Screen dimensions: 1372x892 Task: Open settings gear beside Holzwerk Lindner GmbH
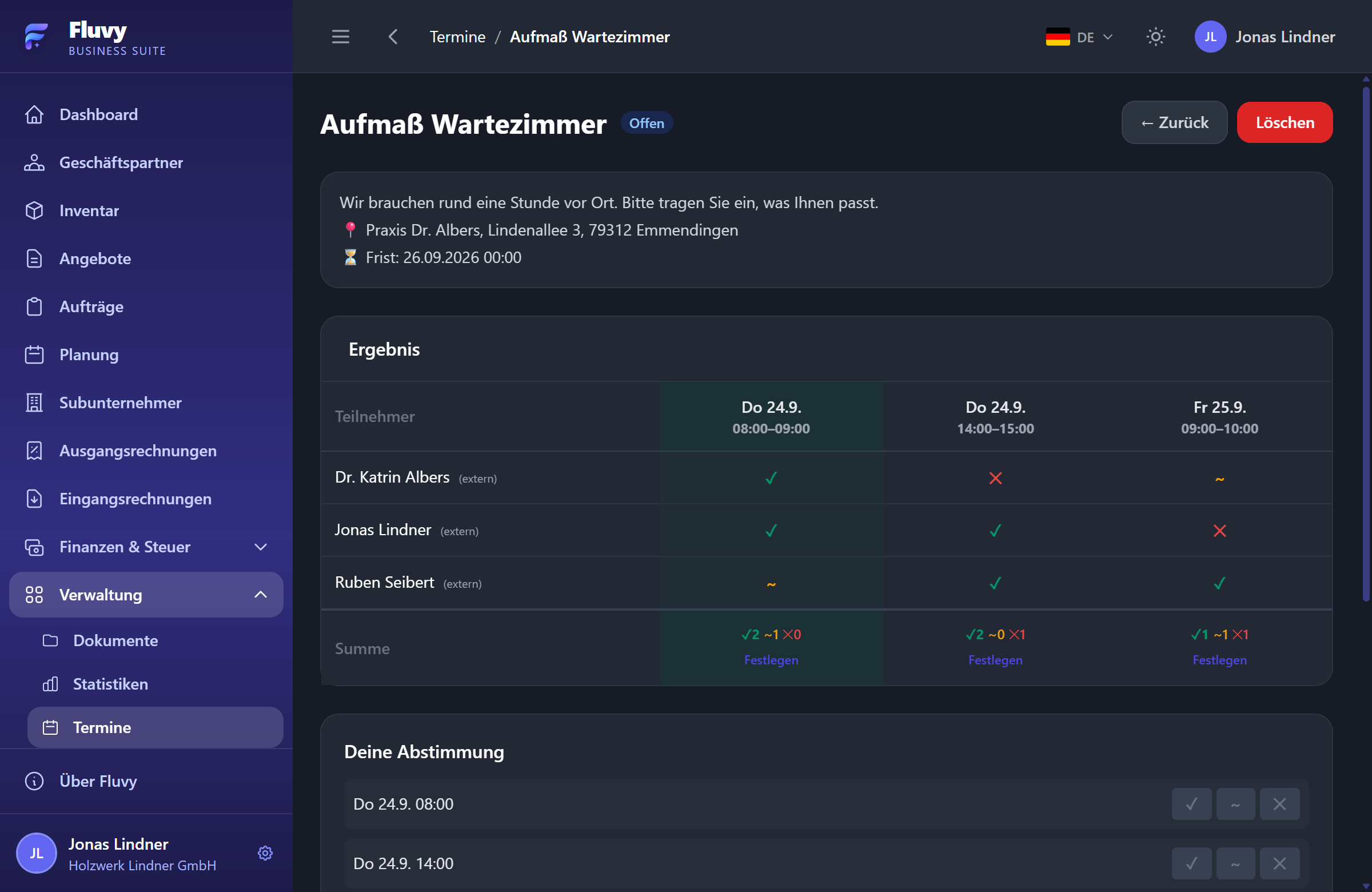[x=265, y=853]
